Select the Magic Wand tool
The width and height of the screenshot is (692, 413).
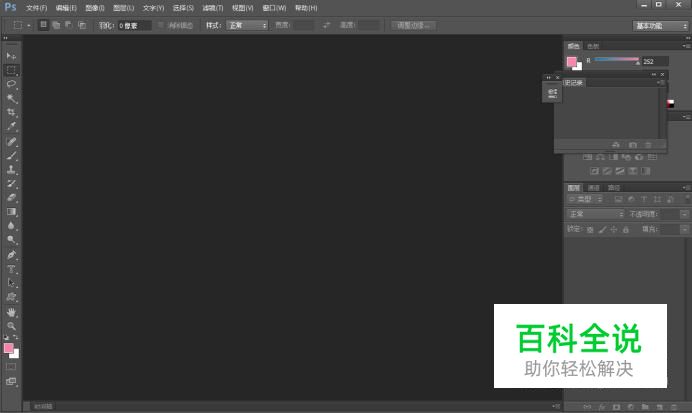pyautogui.click(x=11, y=98)
